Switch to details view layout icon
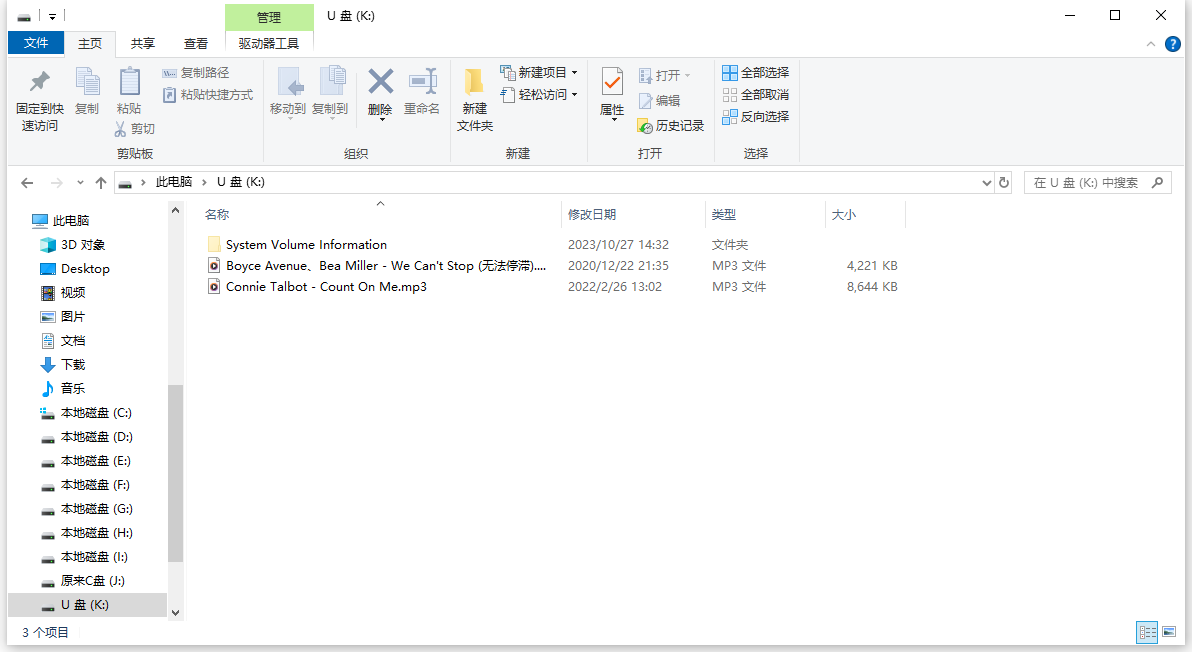Viewport: 1192px width, 652px height. 1147,631
